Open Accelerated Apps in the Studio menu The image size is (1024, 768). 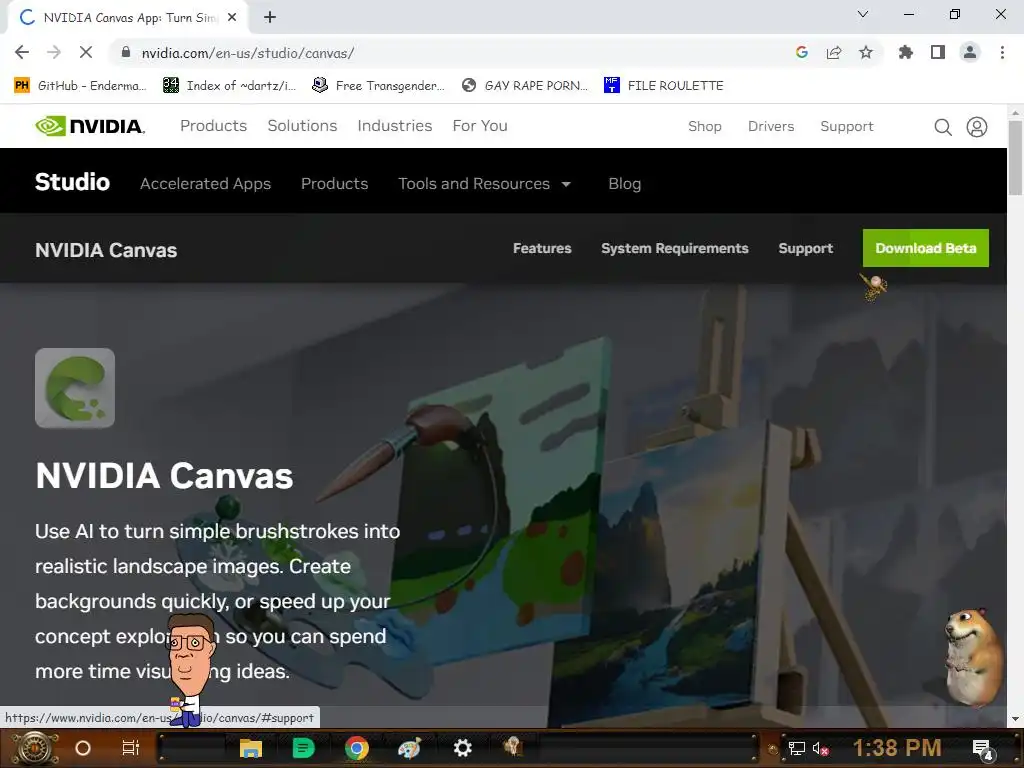pos(206,184)
